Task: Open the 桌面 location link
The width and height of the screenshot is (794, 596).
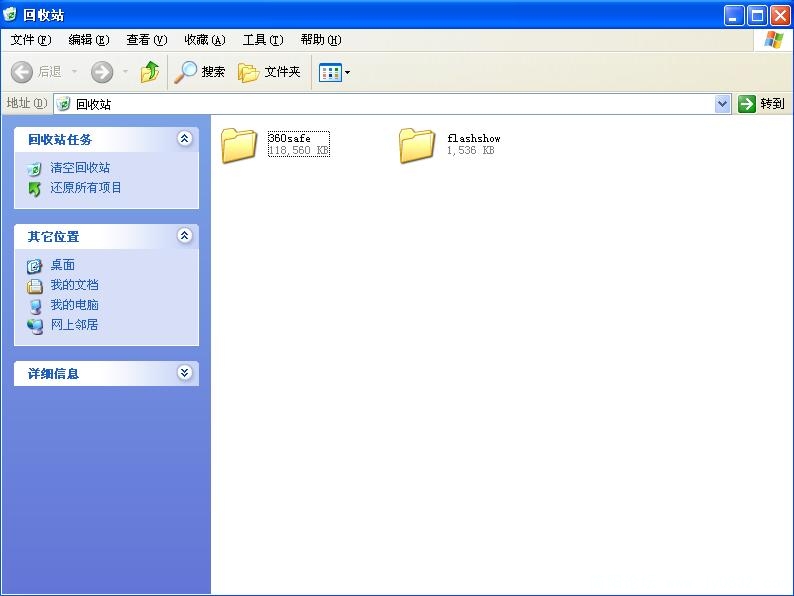Action: tap(63, 265)
